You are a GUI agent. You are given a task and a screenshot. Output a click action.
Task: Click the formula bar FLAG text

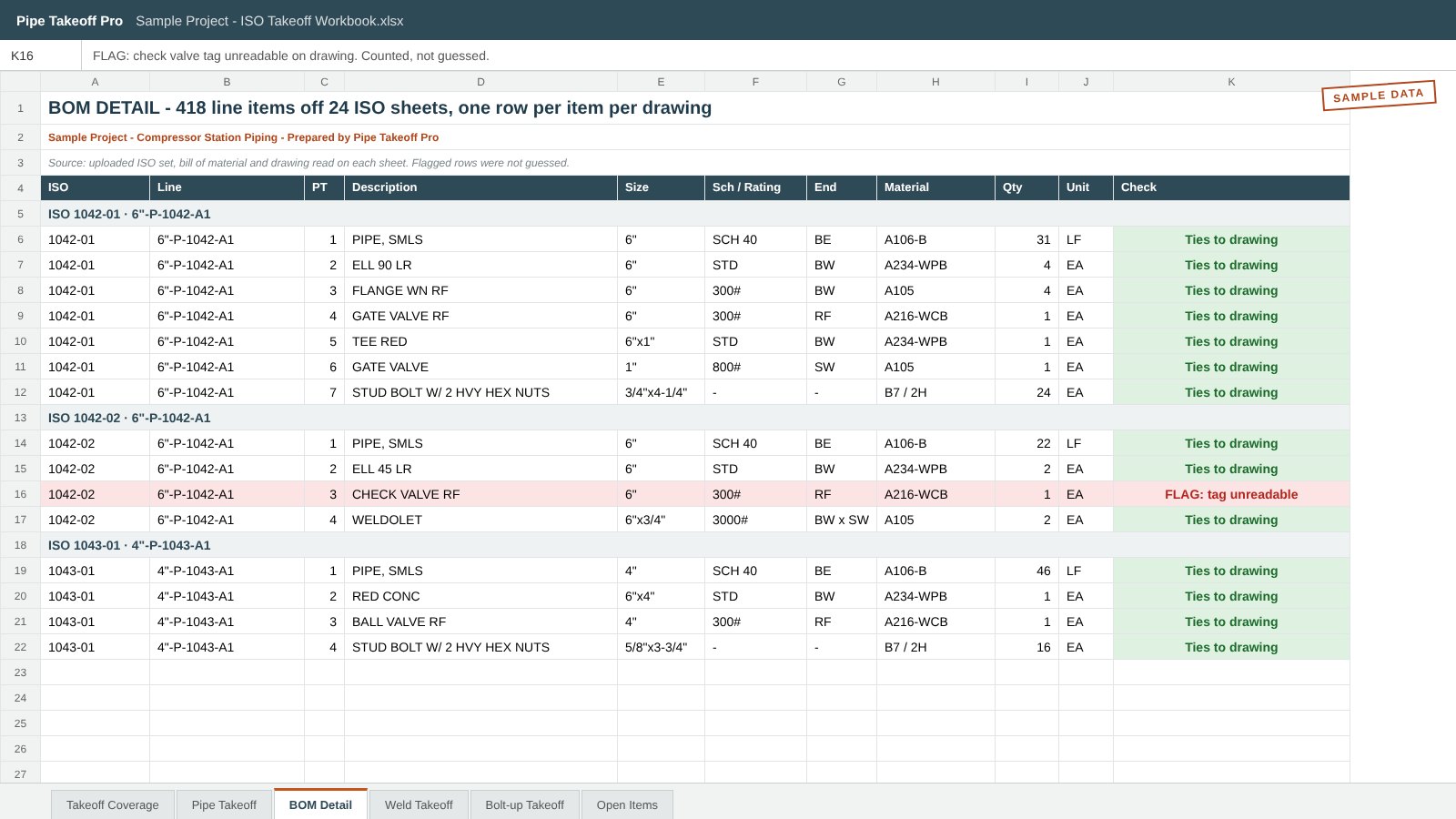[x=291, y=56]
